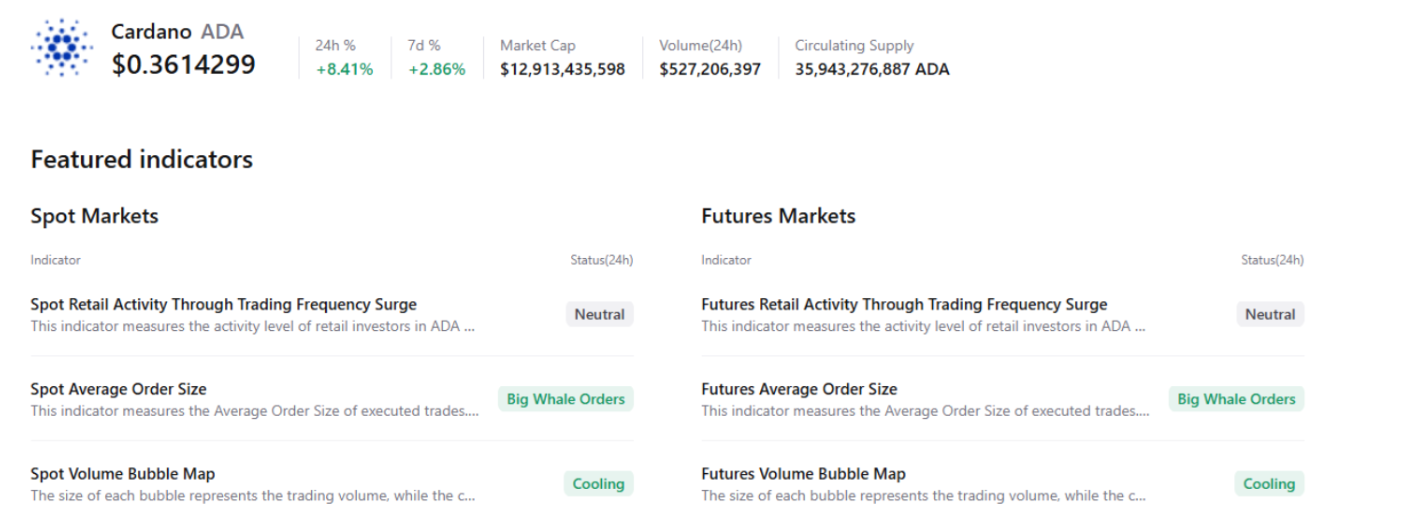Screen dimensions: 1406x523
Task: Open the Futures Volume Bubble Map indicator
Action: click(x=803, y=474)
